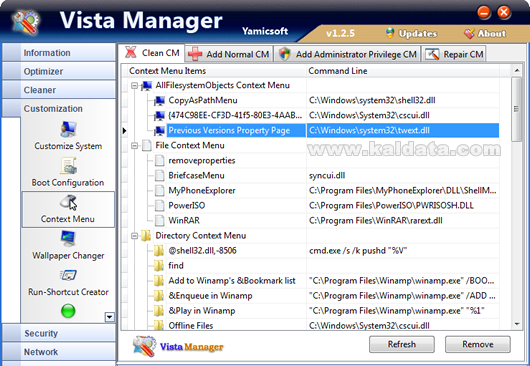Open the About link
This screenshot has height=366, width=530.
pyautogui.click(x=491, y=33)
